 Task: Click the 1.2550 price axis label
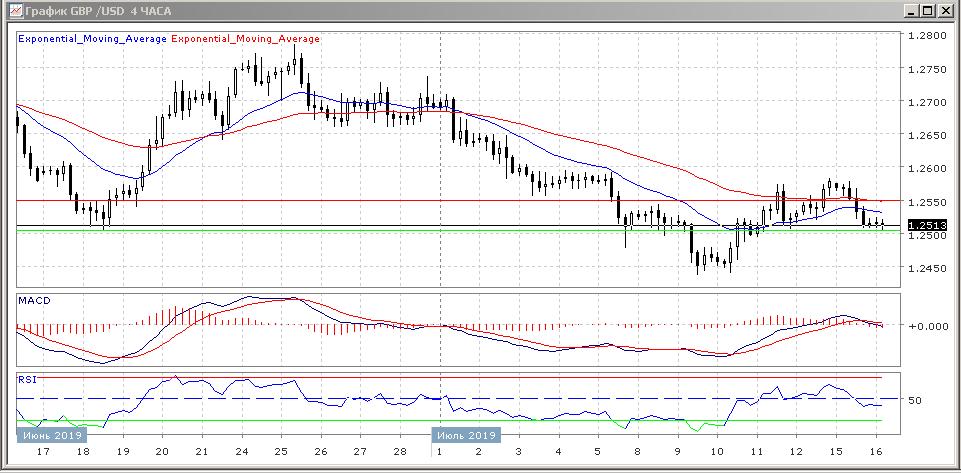(x=927, y=202)
